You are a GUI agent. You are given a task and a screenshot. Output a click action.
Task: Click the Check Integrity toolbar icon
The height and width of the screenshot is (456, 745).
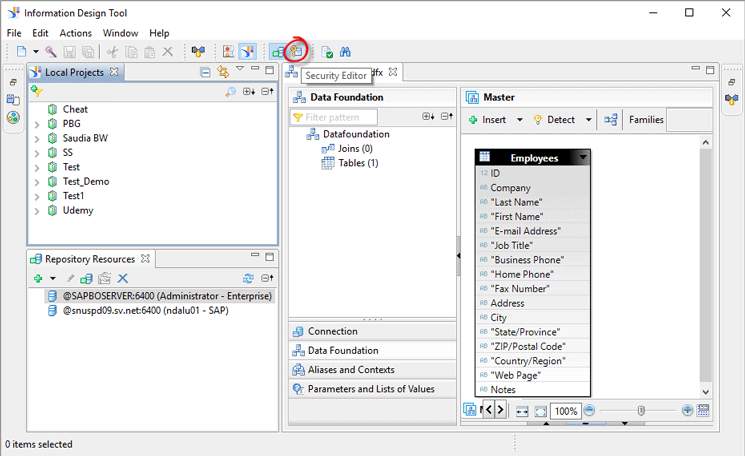tap(326, 52)
